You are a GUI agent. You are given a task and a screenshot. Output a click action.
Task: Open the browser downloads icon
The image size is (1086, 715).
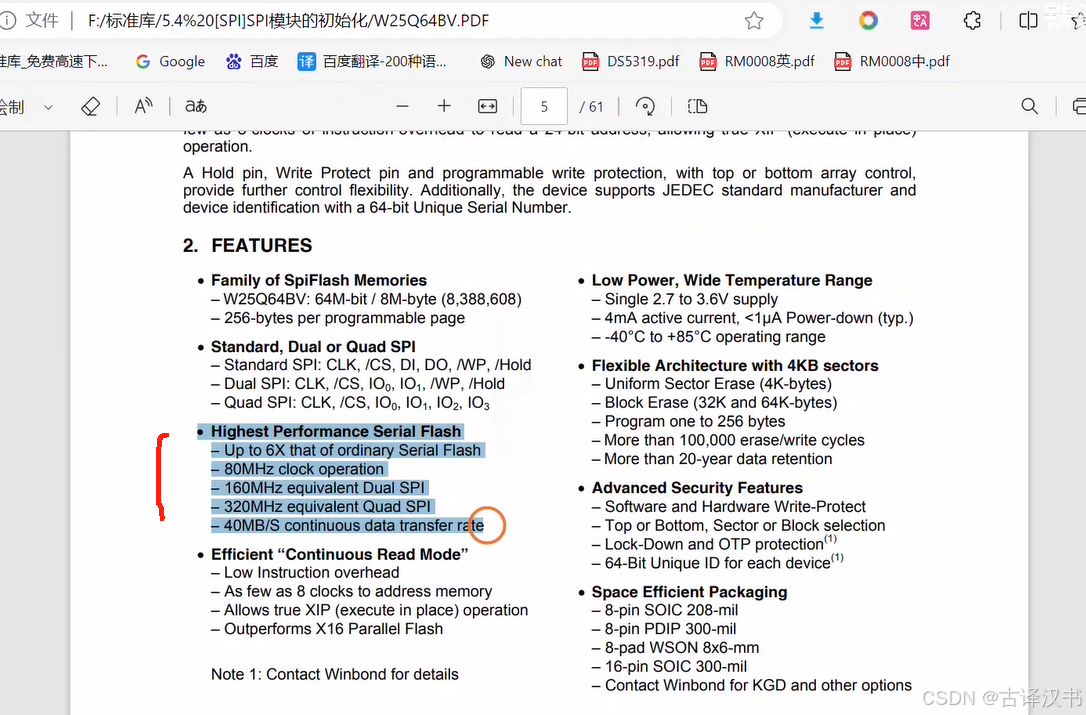point(817,21)
